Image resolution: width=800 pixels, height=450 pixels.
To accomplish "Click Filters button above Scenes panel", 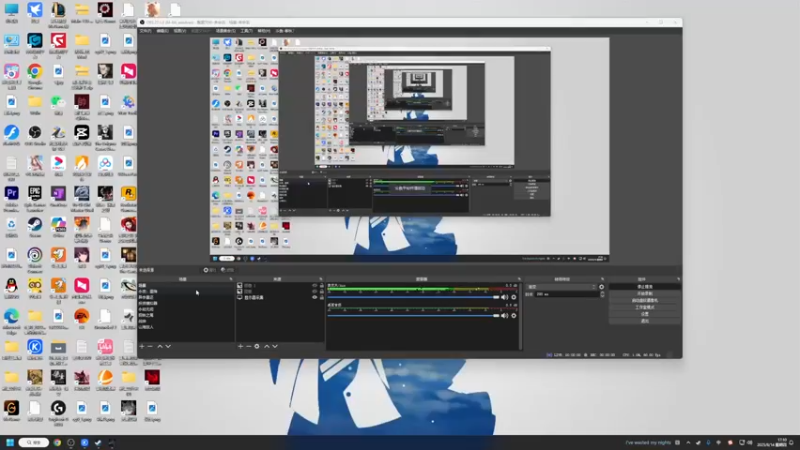I will tap(227, 270).
